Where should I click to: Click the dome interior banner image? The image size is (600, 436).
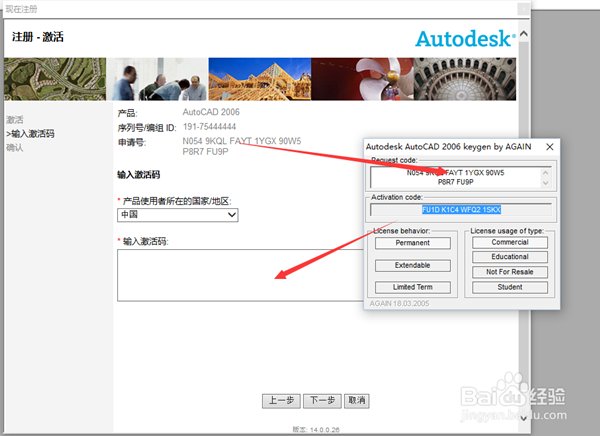pyautogui.click(x=465, y=79)
